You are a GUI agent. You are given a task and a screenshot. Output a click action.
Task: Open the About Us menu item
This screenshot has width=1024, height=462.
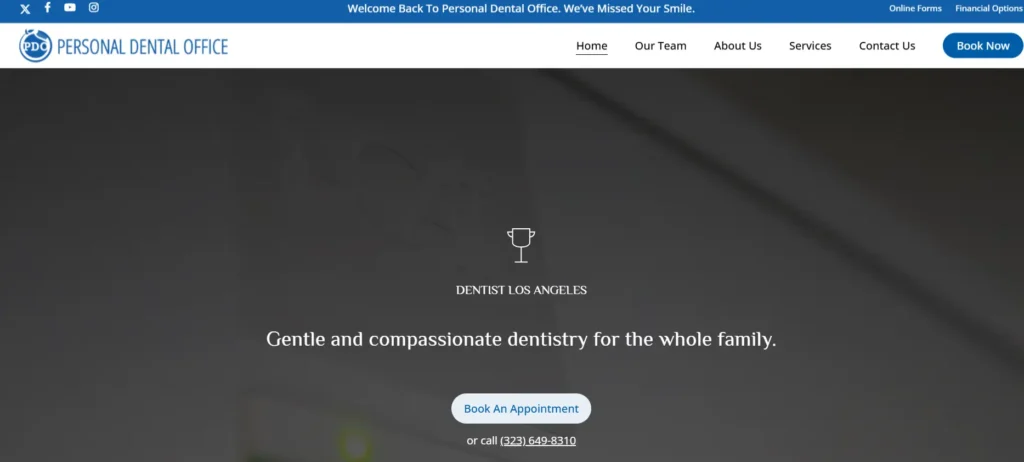[x=737, y=46]
